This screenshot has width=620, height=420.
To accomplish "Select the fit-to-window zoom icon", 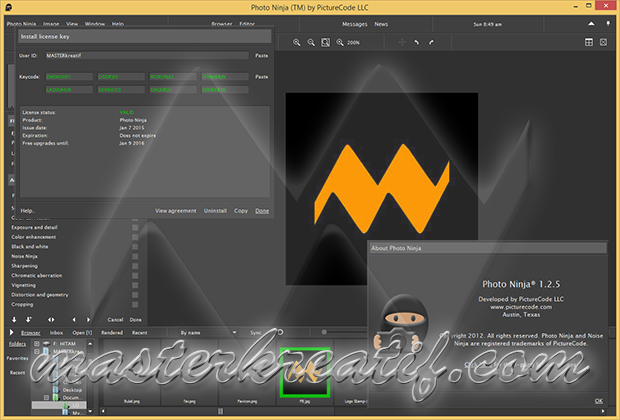I will pos(325,42).
